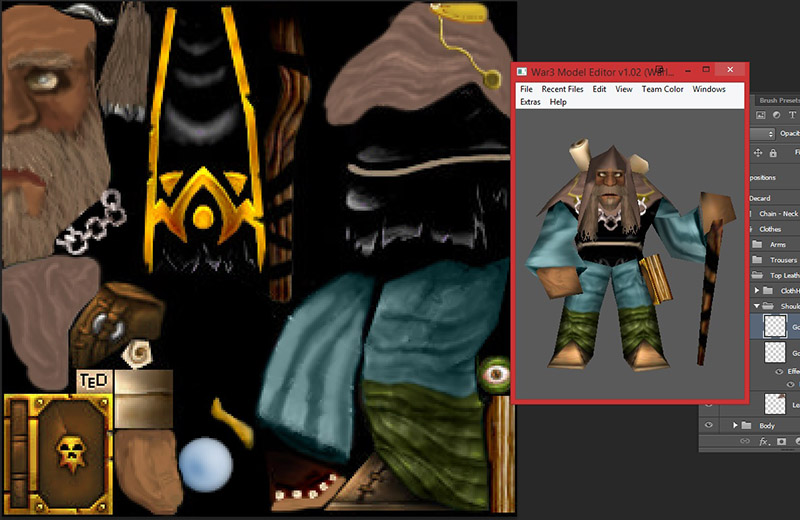Hide the Body layer group
This screenshot has width=800, height=520.
pyautogui.click(x=709, y=425)
